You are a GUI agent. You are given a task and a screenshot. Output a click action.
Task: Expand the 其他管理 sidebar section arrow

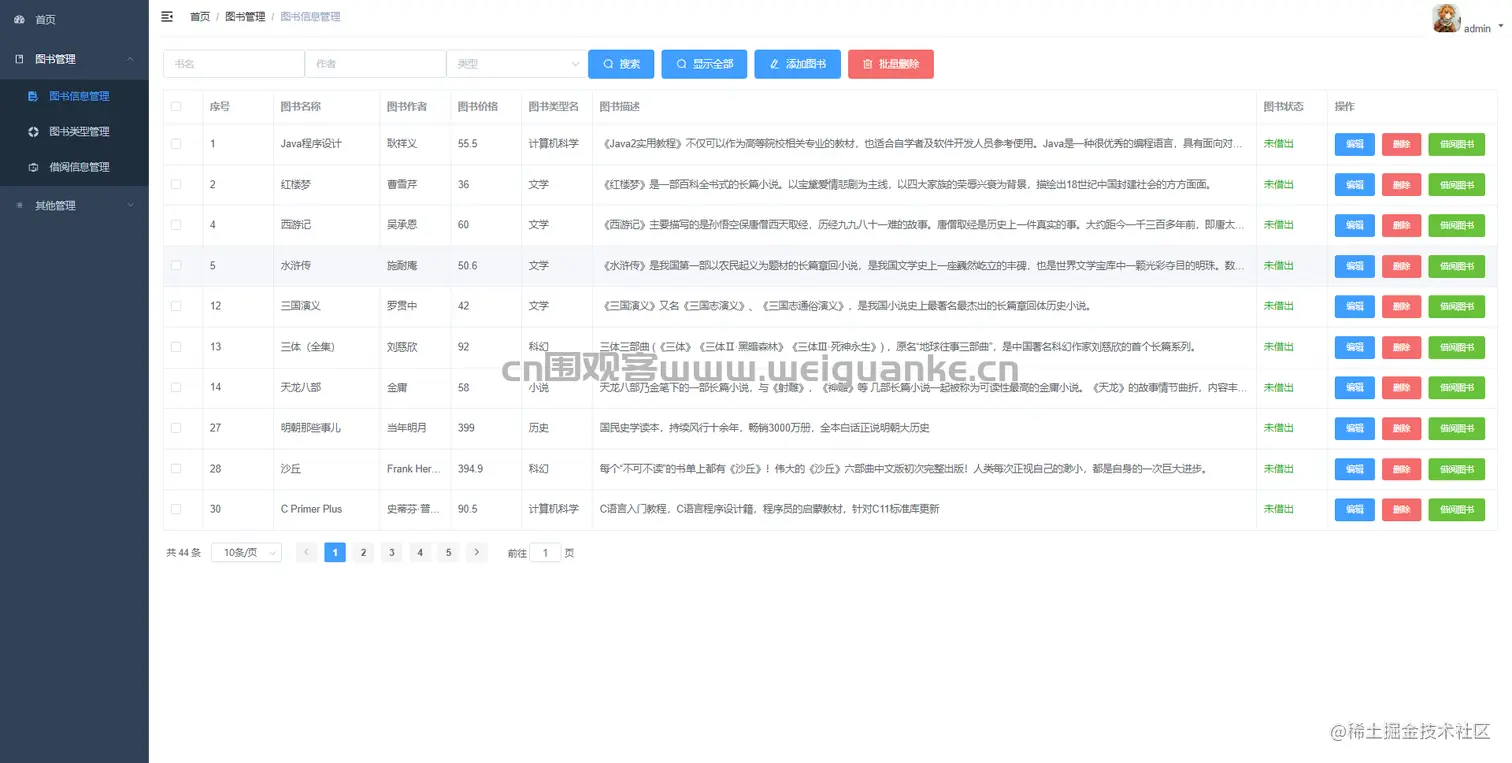(x=130, y=205)
